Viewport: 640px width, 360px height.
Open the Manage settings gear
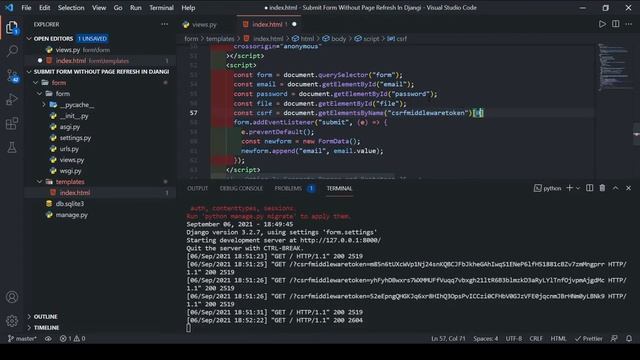click(12, 321)
